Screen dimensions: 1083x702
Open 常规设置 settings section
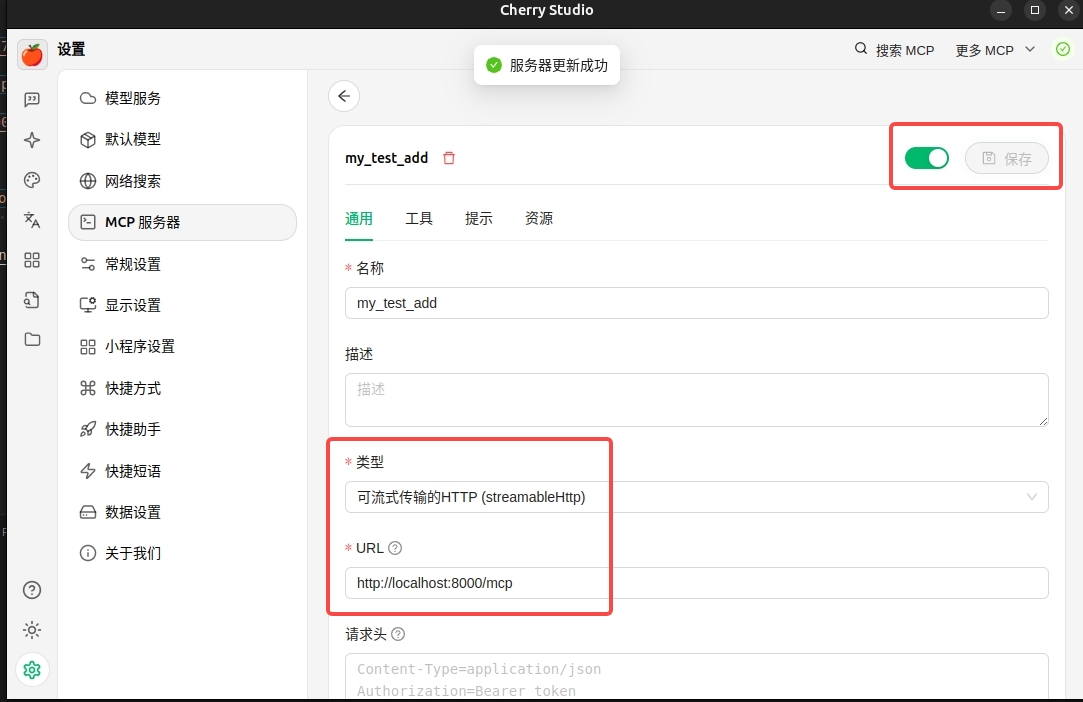coord(182,264)
